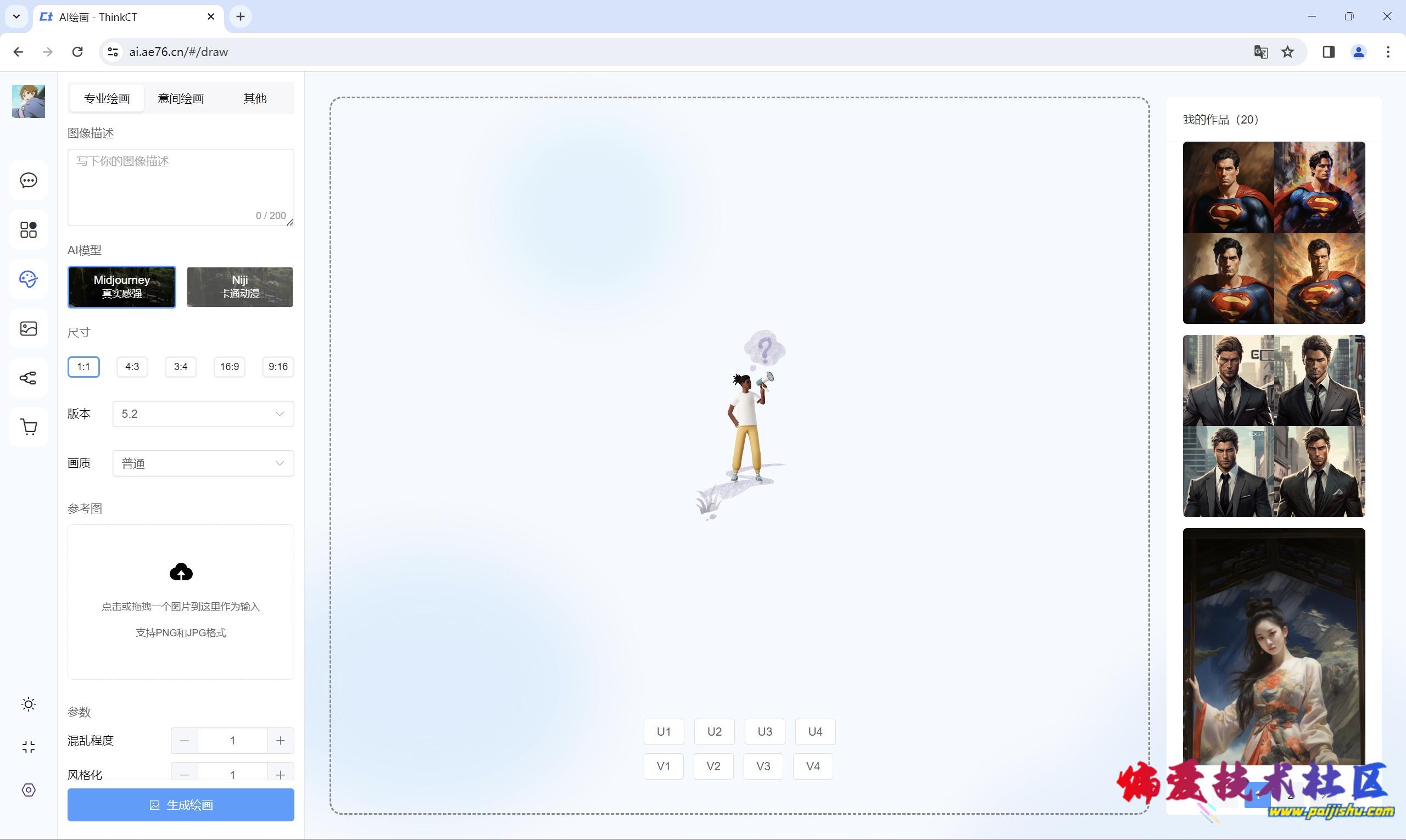Open the apps grid sidebar icon
The image size is (1406, 840).
[29, 230]
